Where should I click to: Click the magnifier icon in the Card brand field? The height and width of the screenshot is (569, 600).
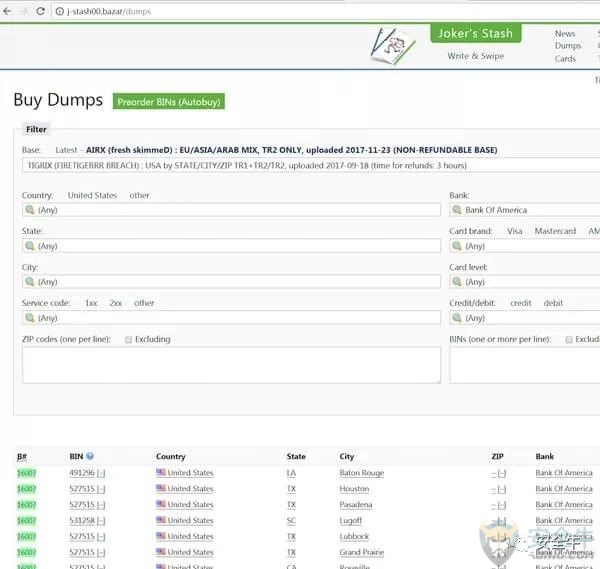pos(457,246)
